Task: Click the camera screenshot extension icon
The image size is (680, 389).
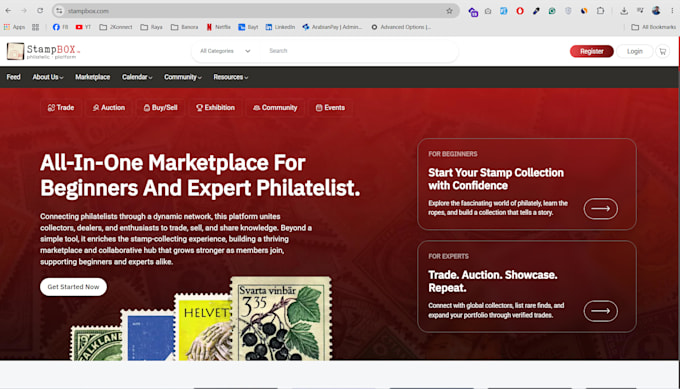Action: [x=488, y=11]
